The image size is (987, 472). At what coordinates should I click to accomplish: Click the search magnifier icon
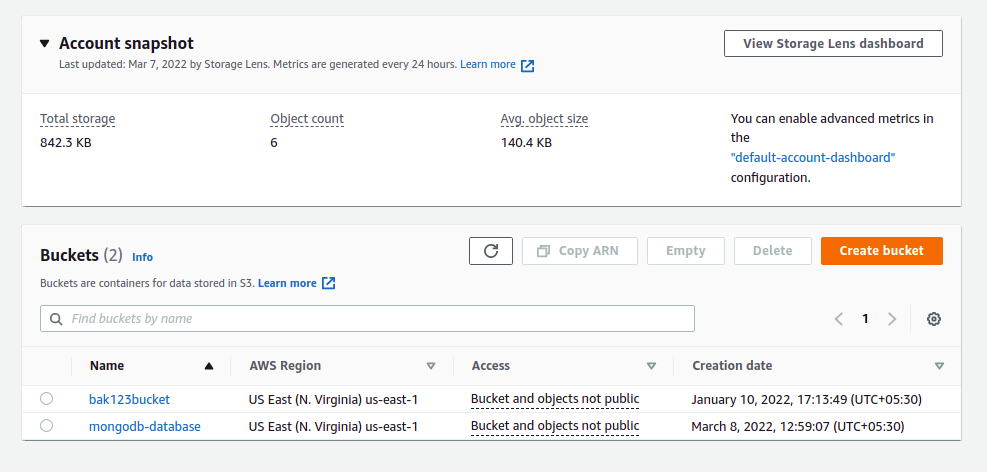pos(55,319)
